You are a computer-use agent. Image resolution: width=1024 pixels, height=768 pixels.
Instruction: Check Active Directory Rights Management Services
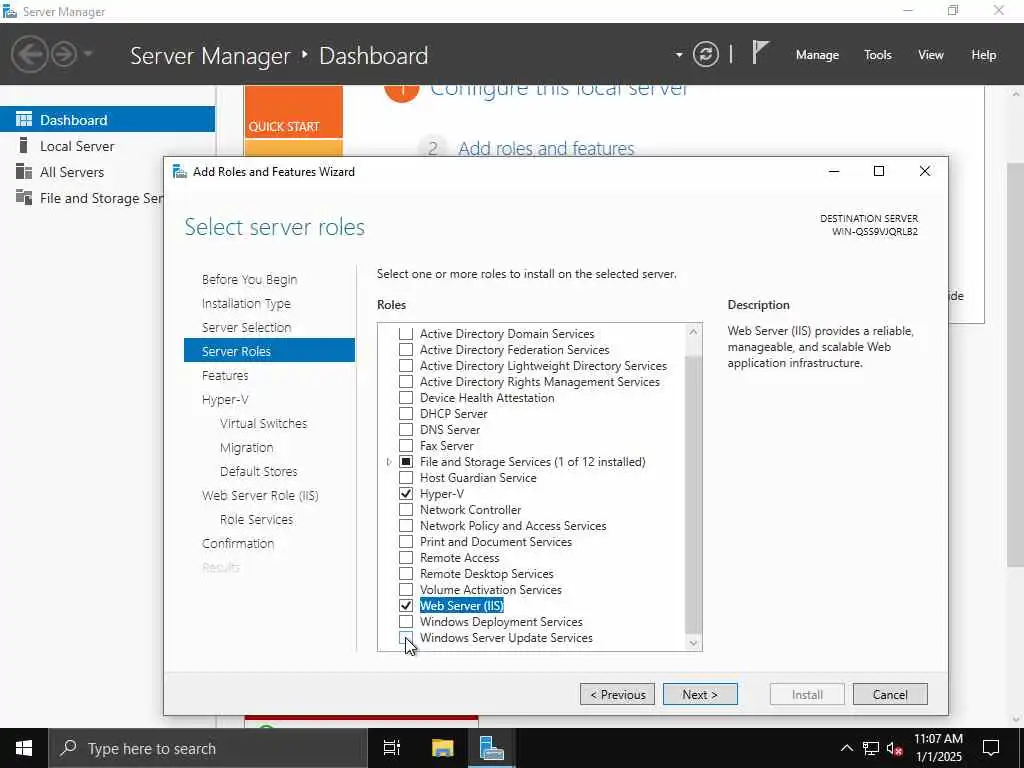(406, 382)
